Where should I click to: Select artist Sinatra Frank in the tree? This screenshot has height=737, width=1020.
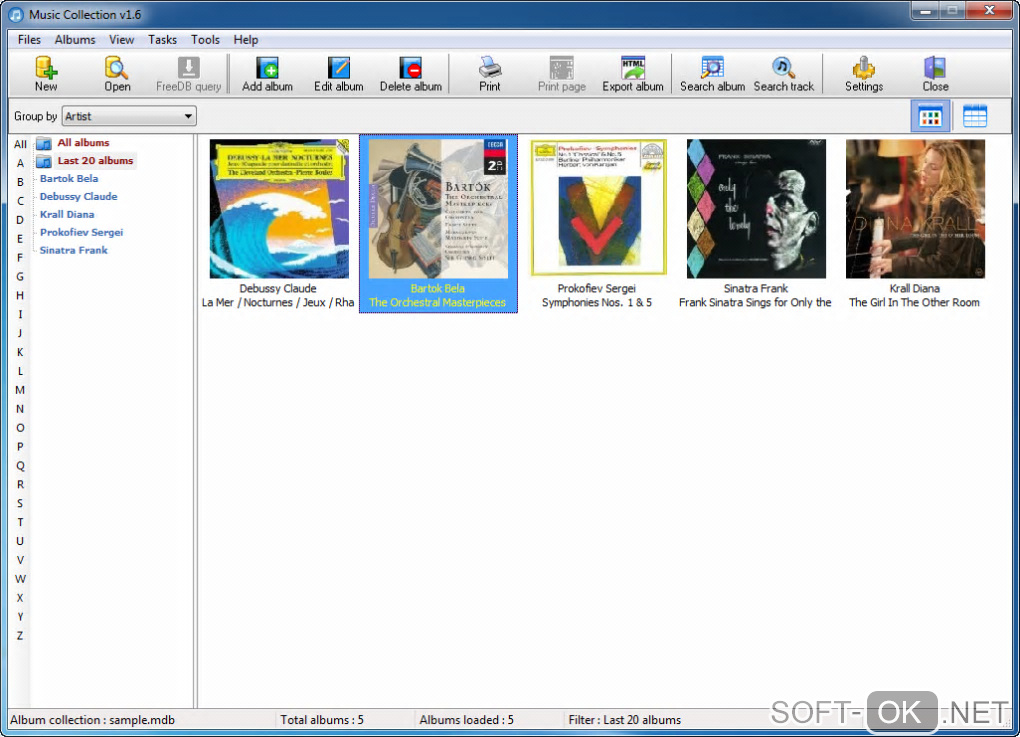74,250
